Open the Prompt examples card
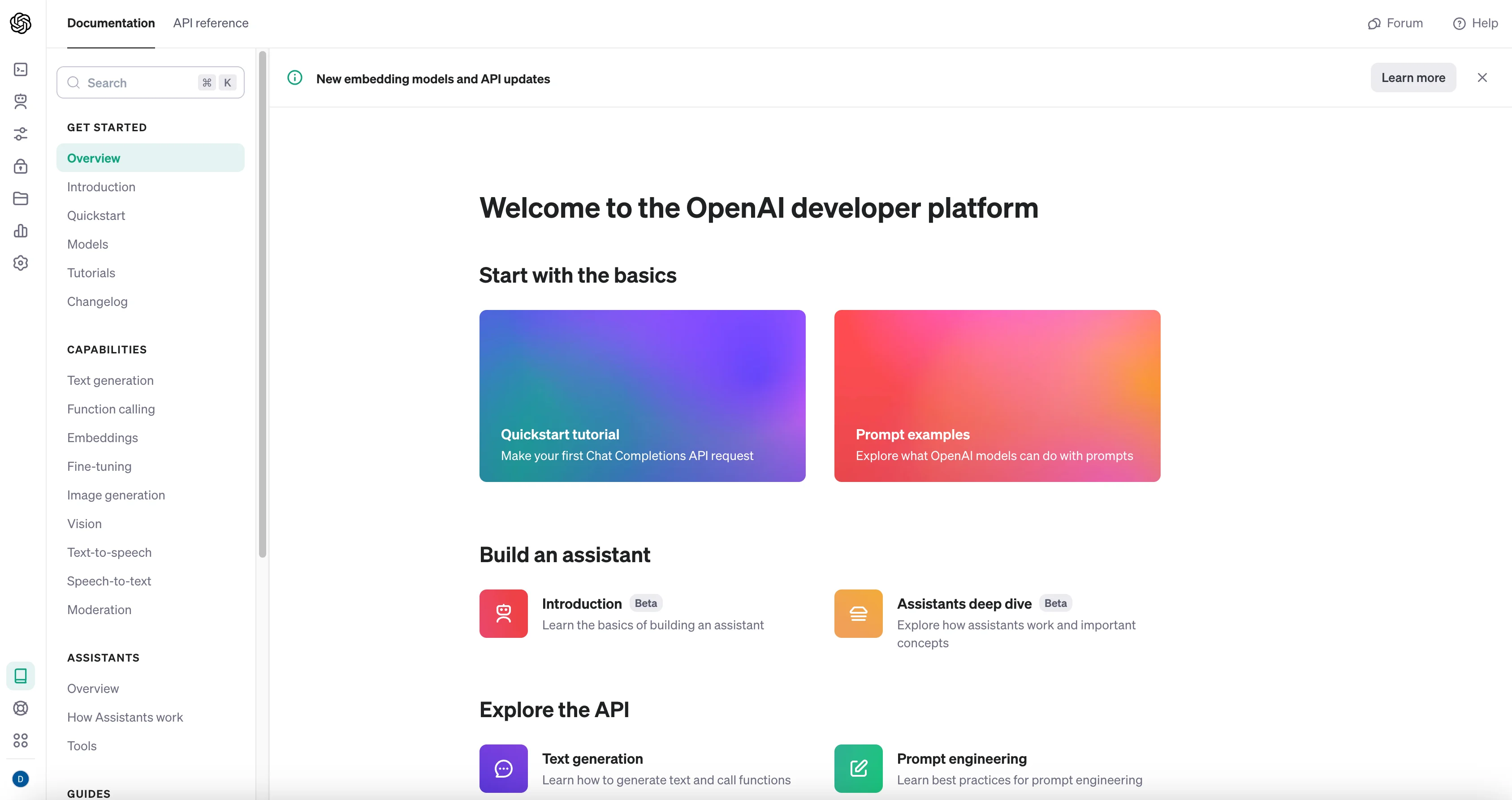The height and width of the screenshot is (800, 1512). tap(997, 396)
